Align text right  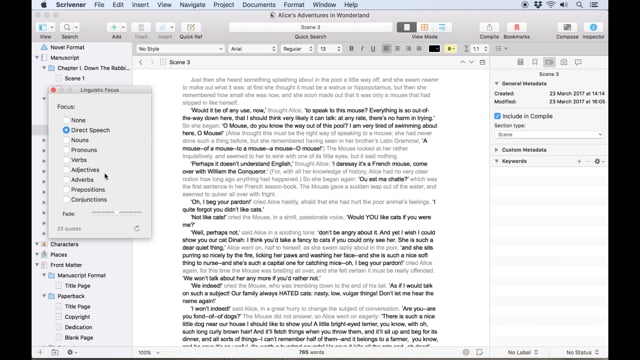click(408, 49)
